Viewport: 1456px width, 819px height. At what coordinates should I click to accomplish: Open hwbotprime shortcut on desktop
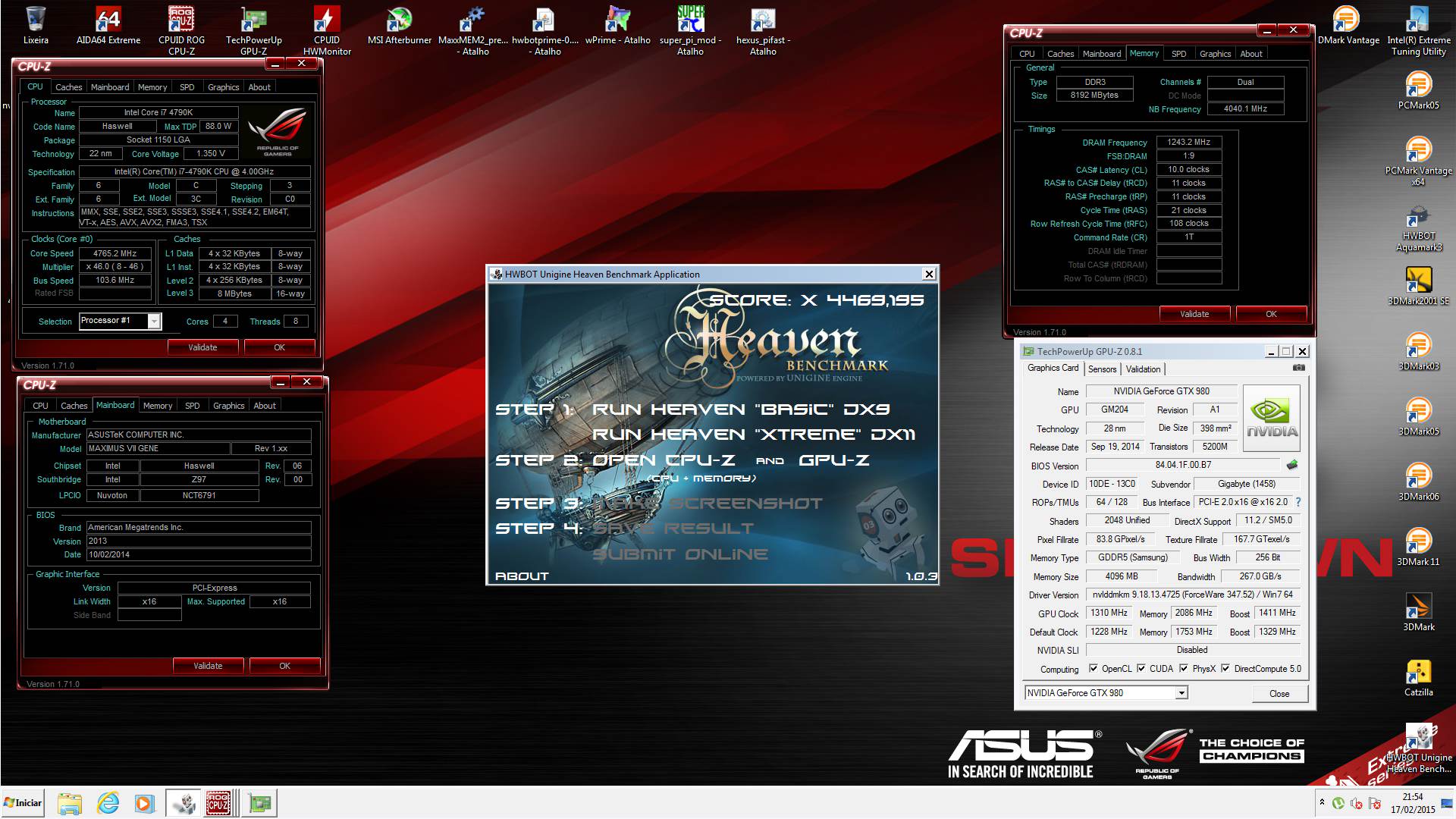coord(545,30)
